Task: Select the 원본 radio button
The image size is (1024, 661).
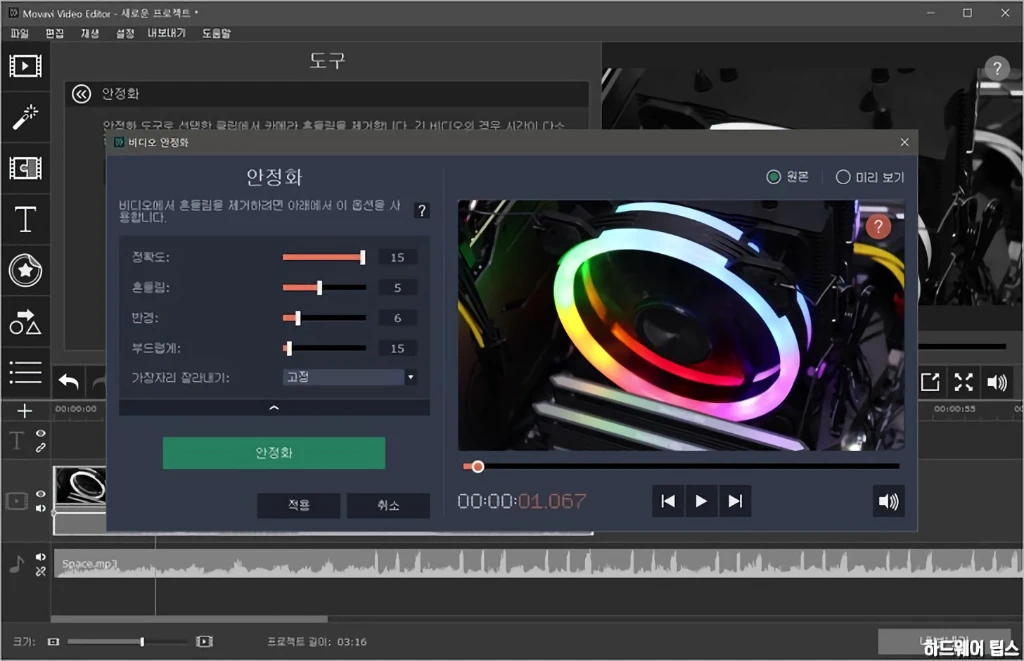Action: [x=773, y=177]
